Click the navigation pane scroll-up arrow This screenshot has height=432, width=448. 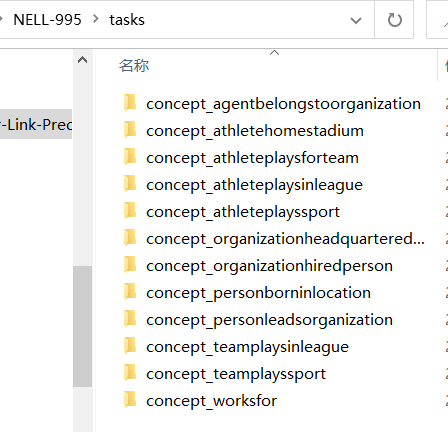click(x=82, y=60)
